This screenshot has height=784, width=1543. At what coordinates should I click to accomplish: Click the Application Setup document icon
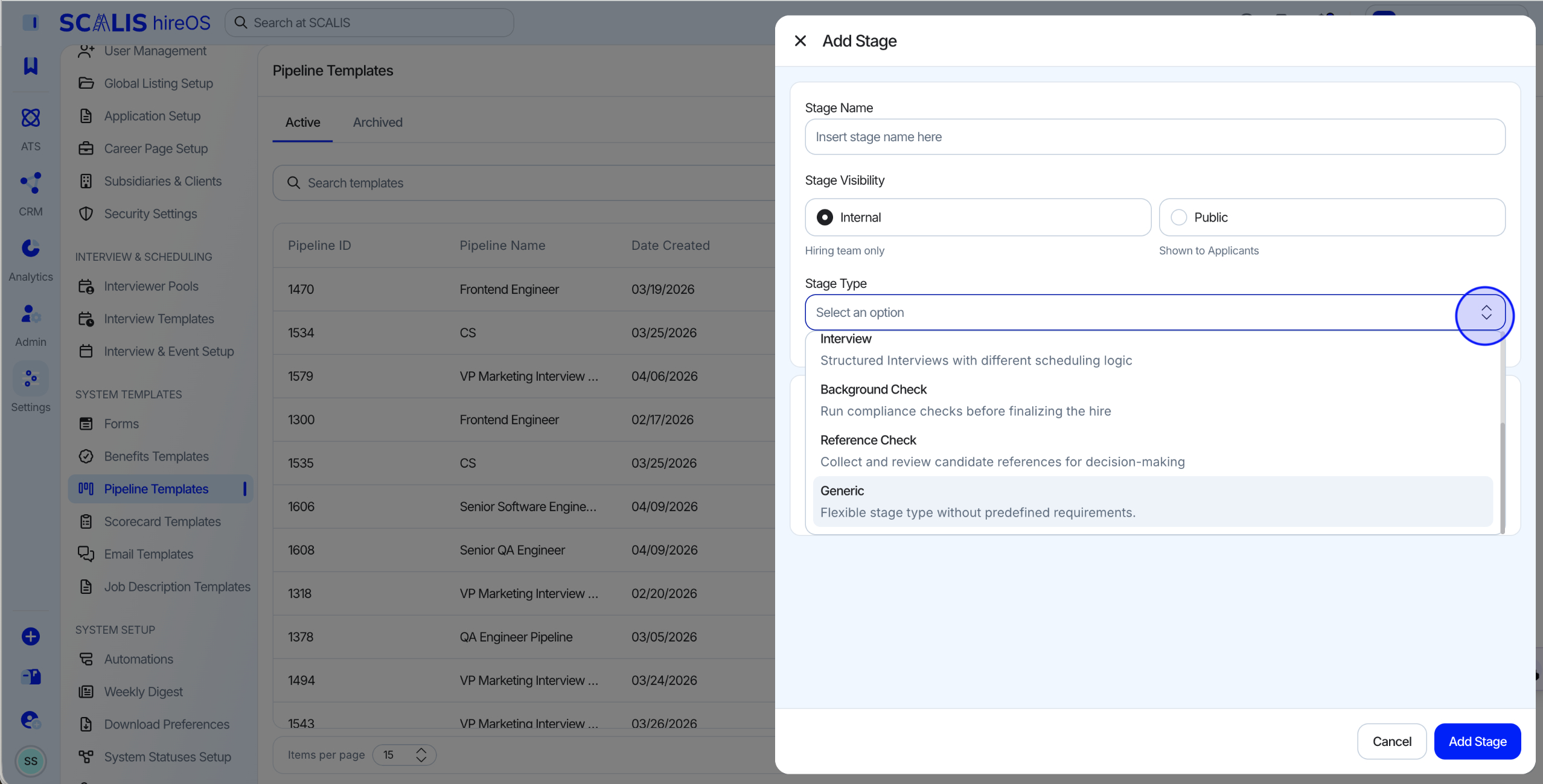pos(86,116)
